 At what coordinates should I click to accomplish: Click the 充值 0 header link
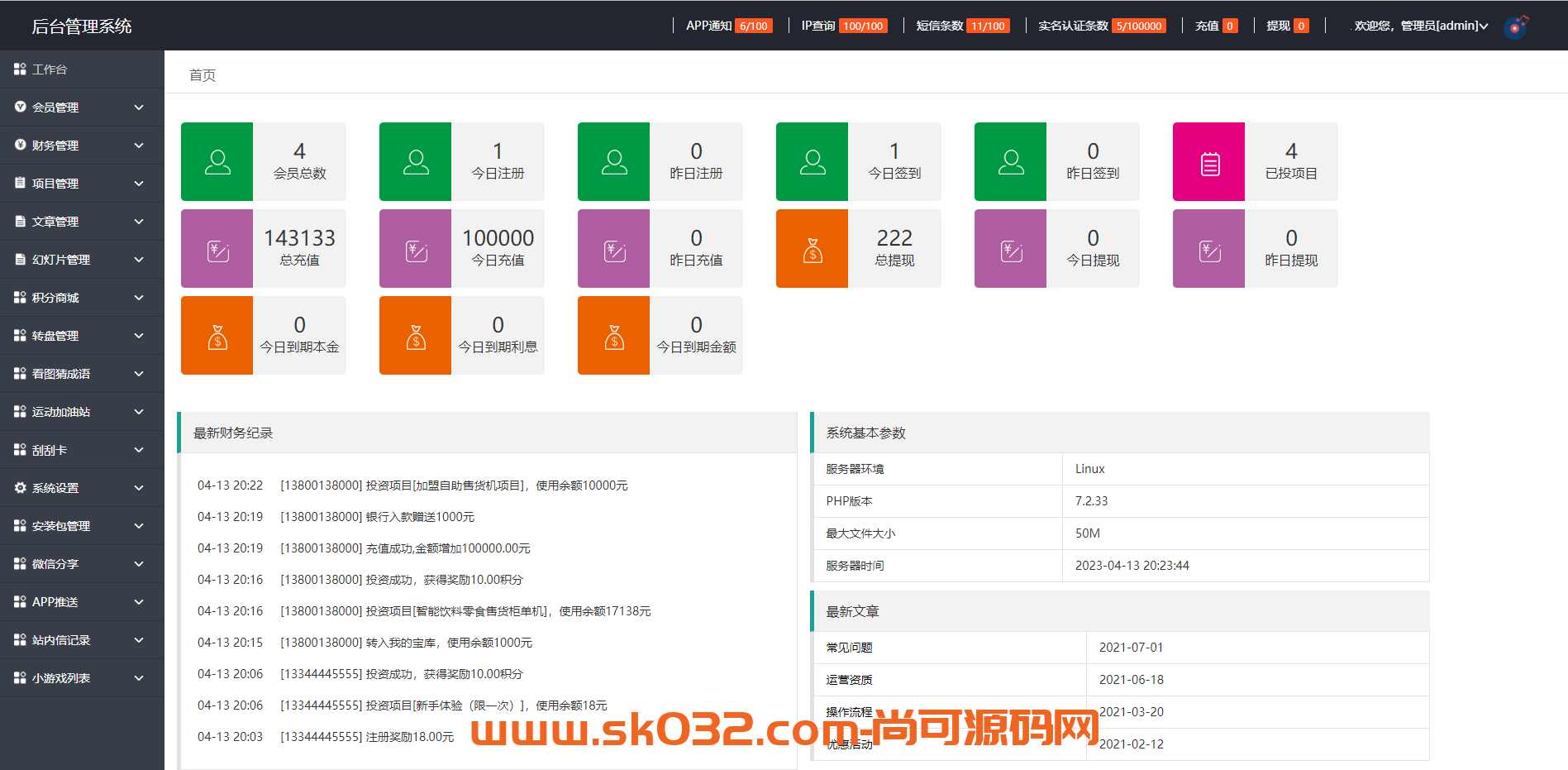coord(1216,26)
